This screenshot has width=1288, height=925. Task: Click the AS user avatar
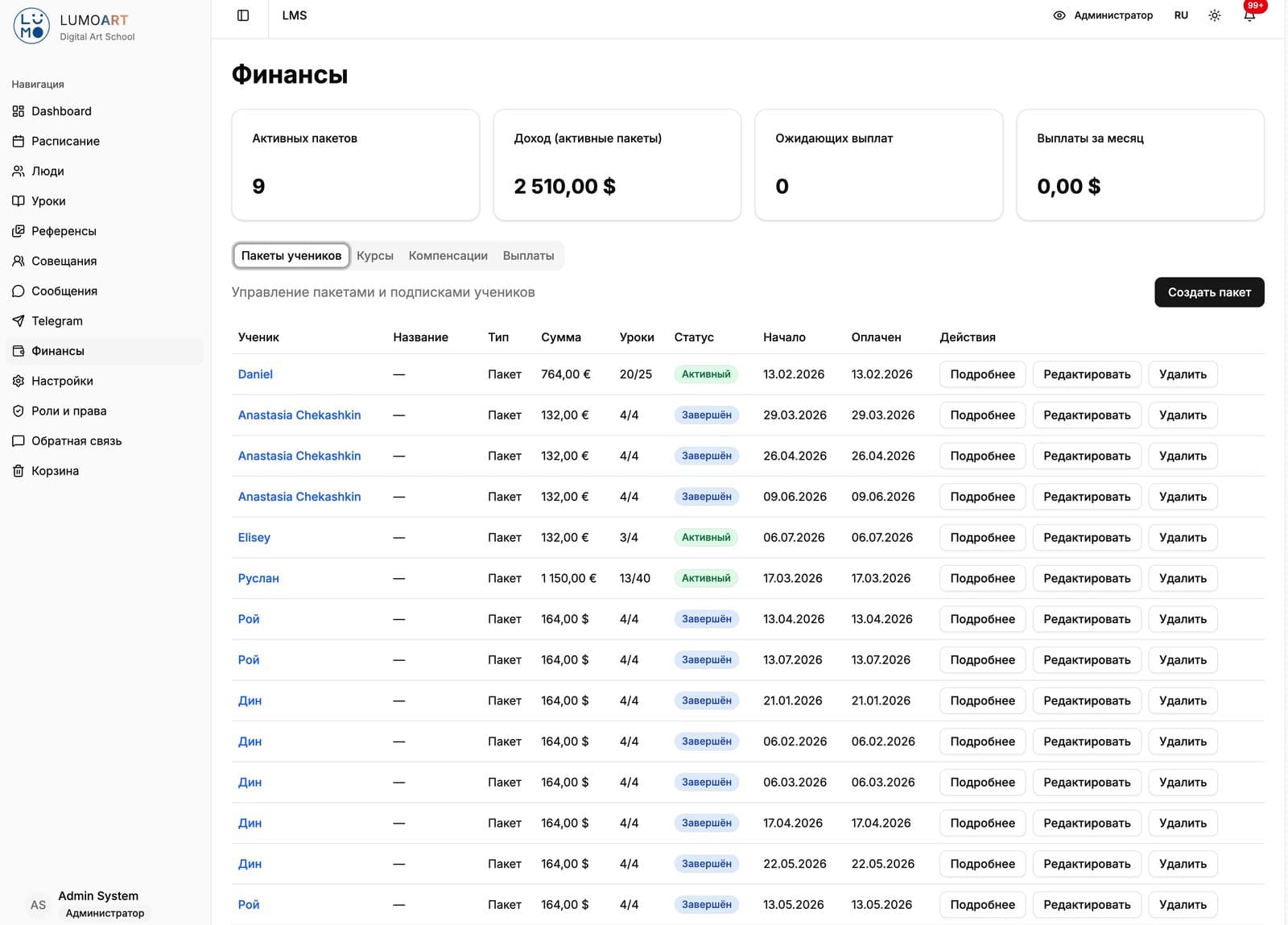pos(38,905)
